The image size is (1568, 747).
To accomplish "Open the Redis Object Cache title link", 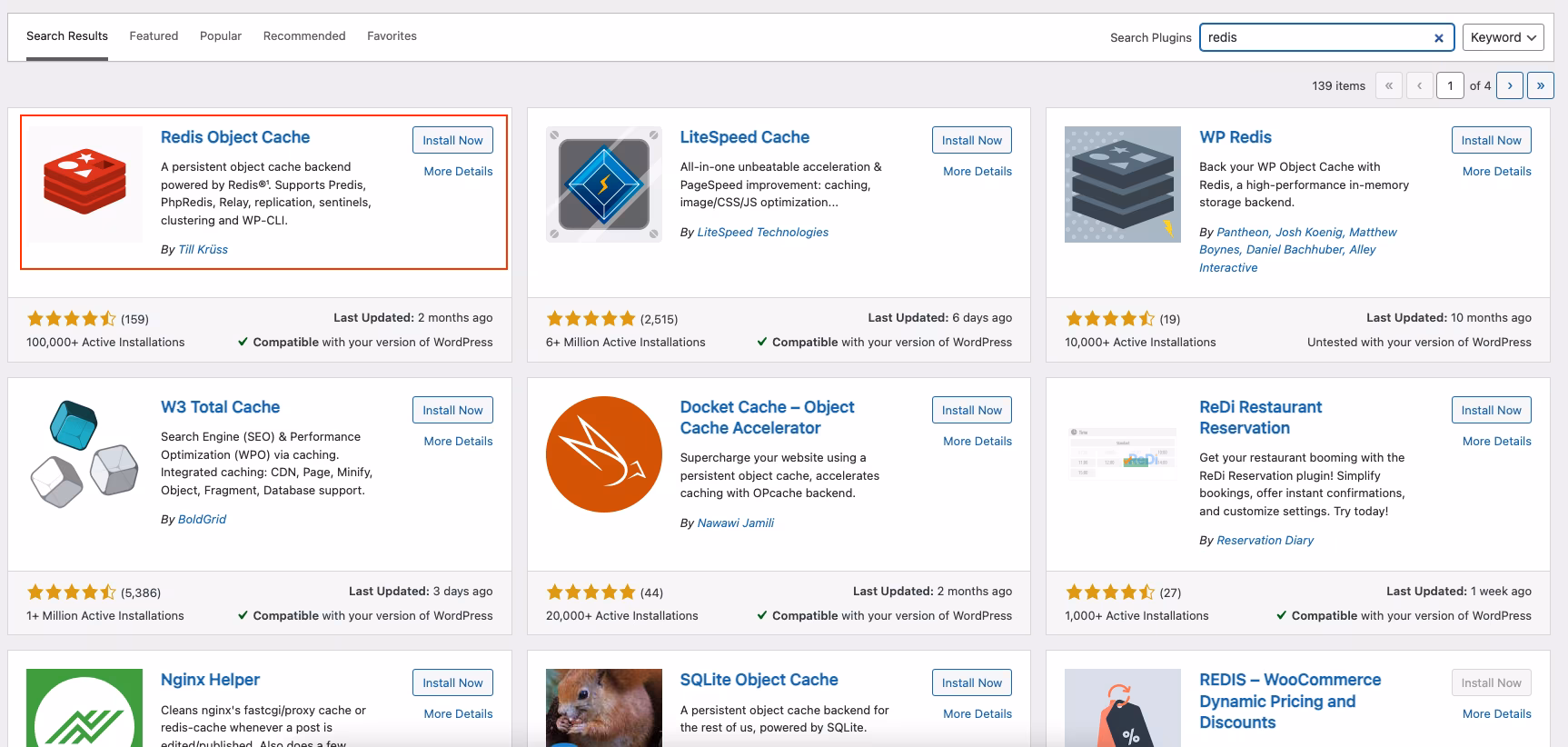I will (235, 137).
